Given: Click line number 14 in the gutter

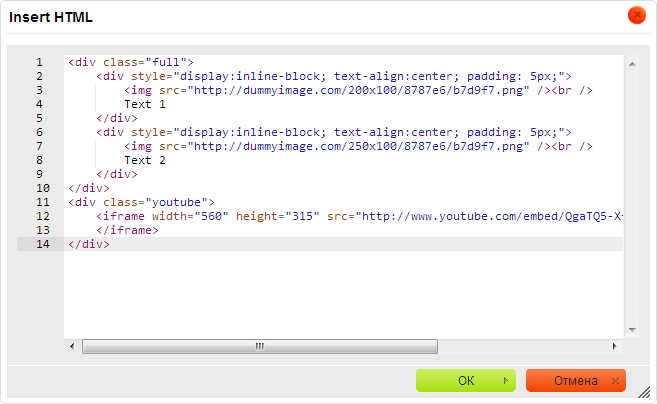Looking at the screenshot, I should [42, 244].
